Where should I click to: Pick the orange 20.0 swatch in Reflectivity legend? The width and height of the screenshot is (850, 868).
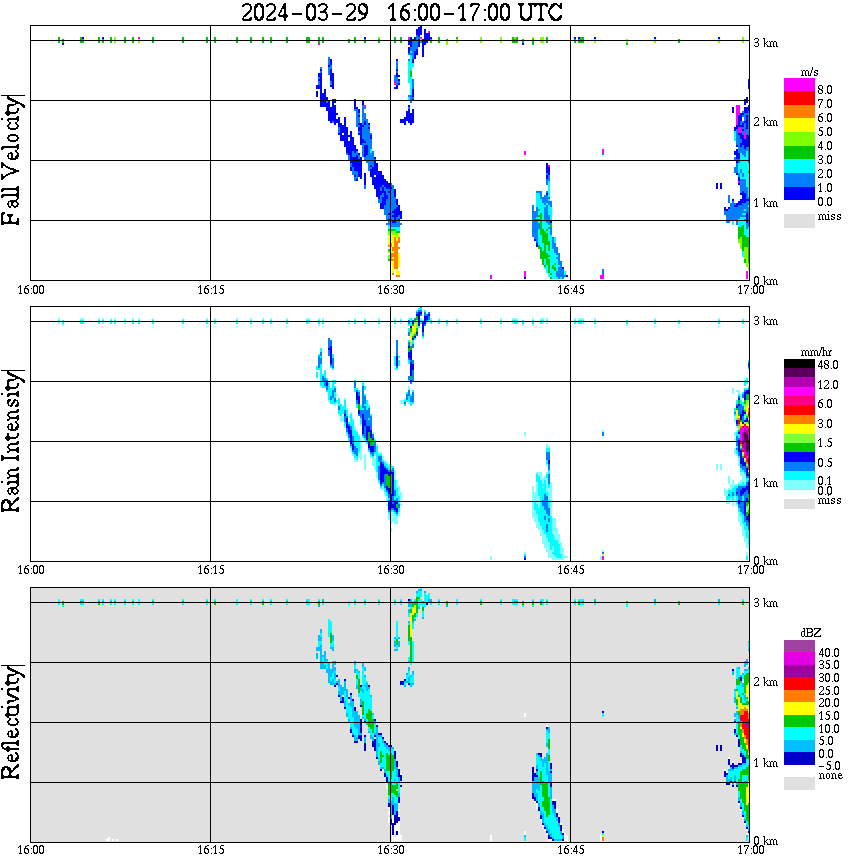[799, 696]
